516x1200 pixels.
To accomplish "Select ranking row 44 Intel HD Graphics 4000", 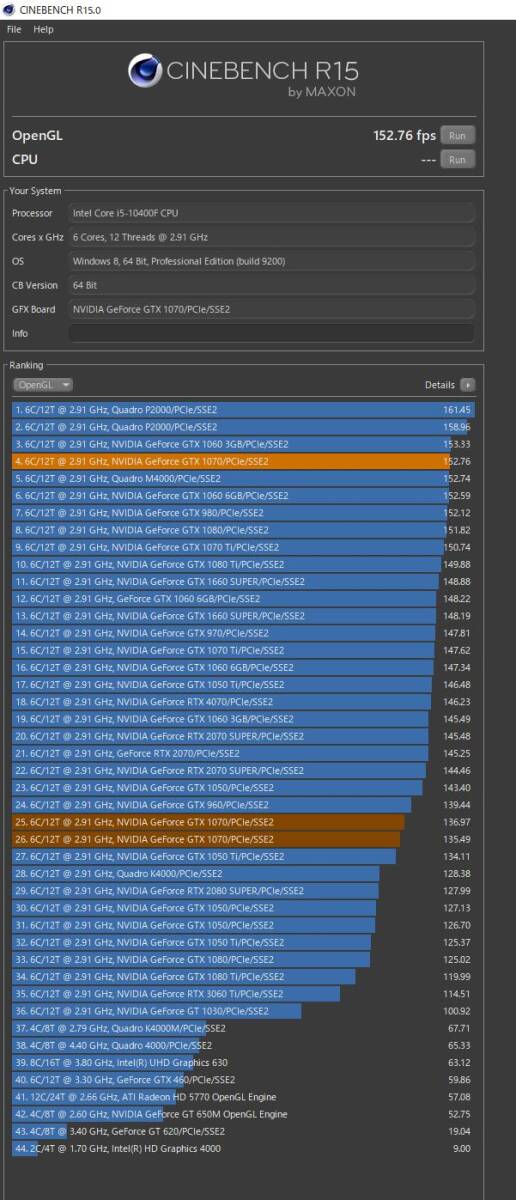I will tap(243, 1148).
